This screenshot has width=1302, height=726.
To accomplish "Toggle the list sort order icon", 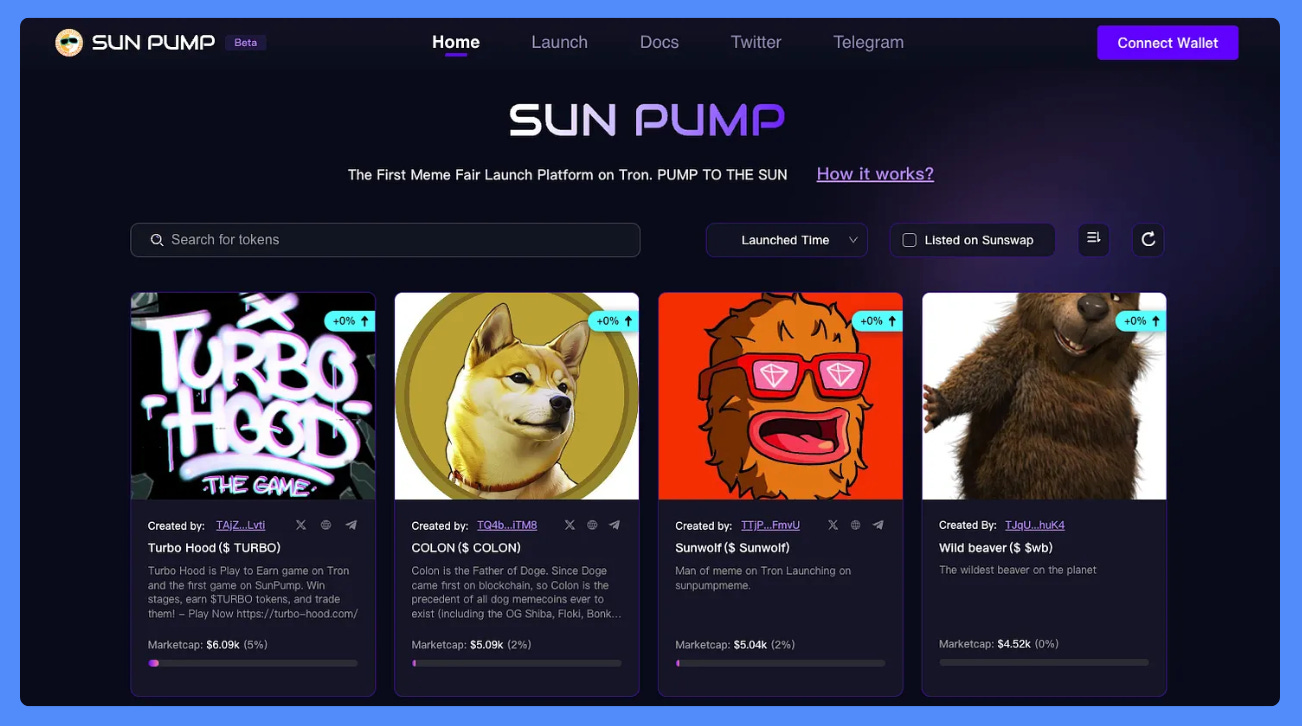I will (x=1094, y=239).
